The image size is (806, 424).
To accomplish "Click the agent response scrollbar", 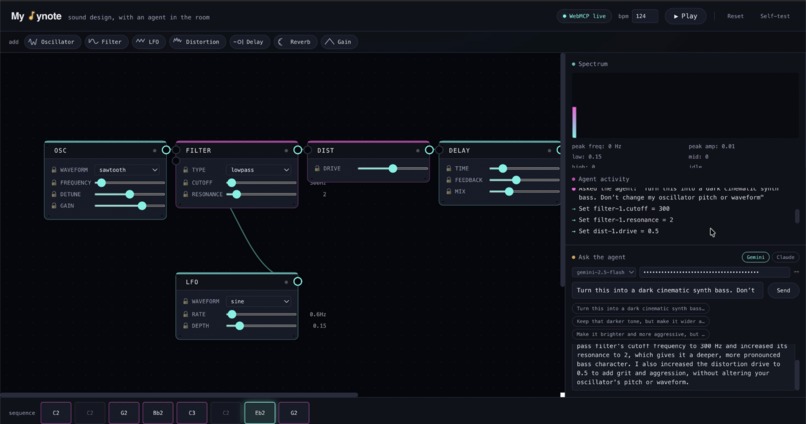I will point(797,374).
